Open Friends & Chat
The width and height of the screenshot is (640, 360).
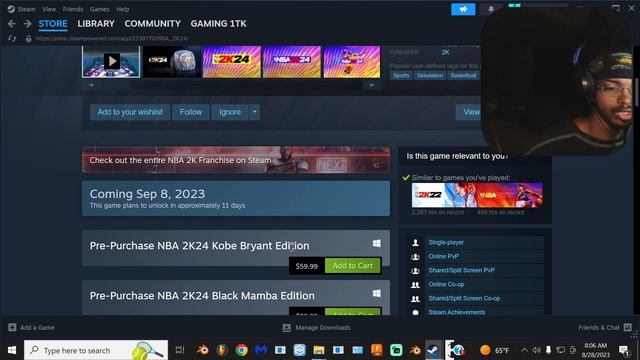605,327
